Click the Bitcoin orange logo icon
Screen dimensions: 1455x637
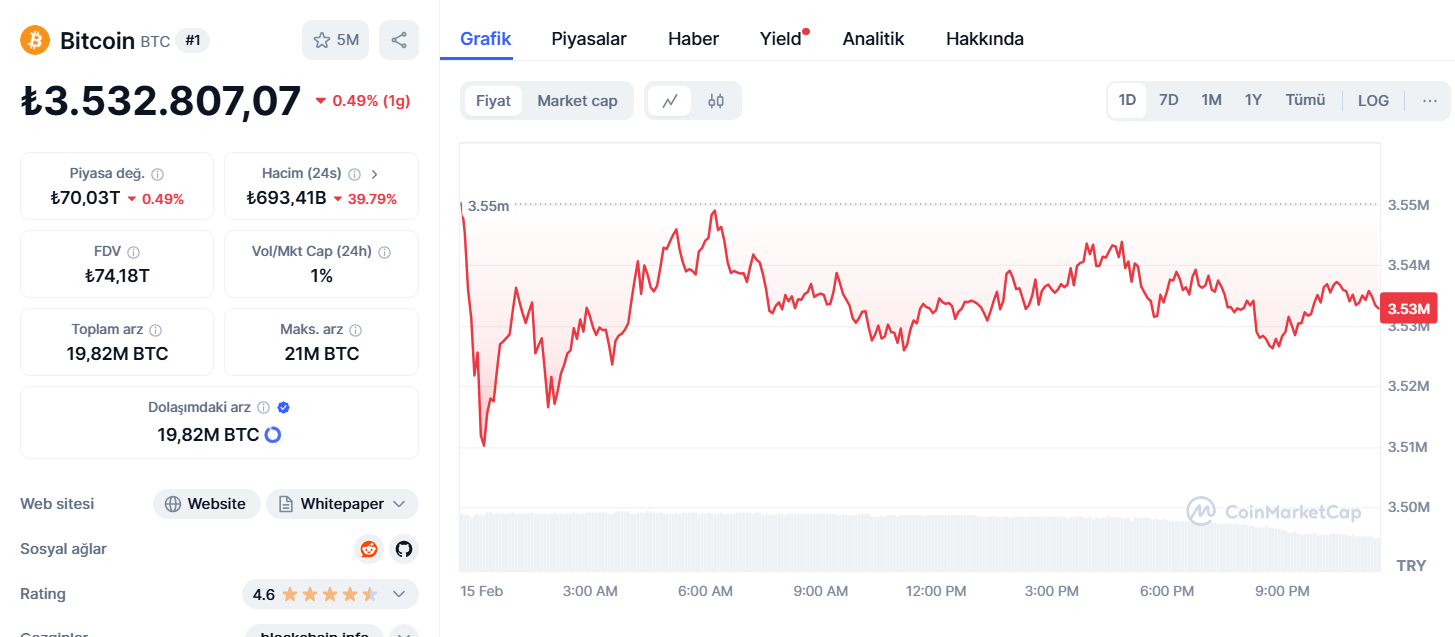(35, 40)
